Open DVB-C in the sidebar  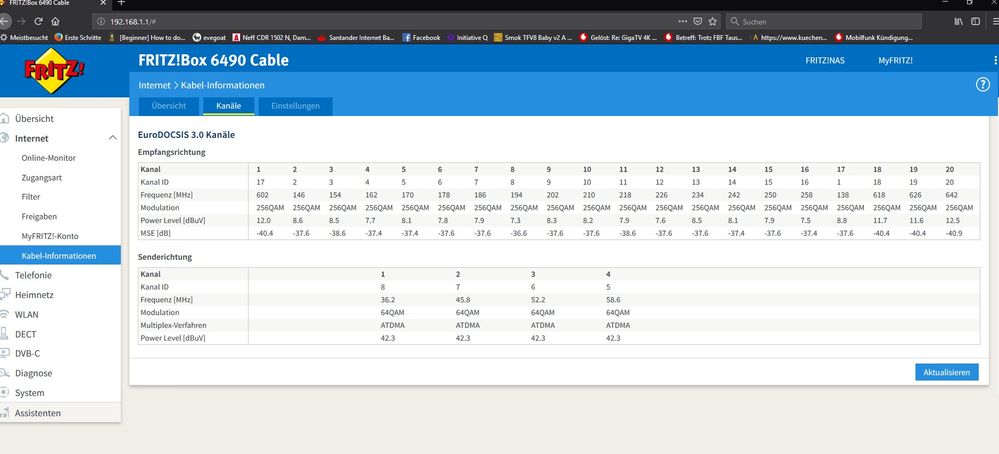27,353
